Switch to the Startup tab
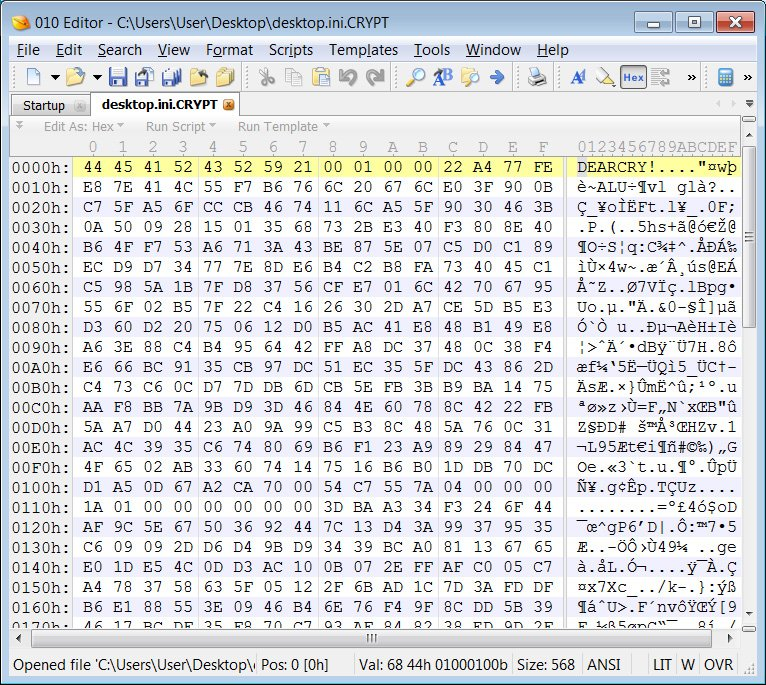This screenshot has height=685, width=766. tap(44, 106)
